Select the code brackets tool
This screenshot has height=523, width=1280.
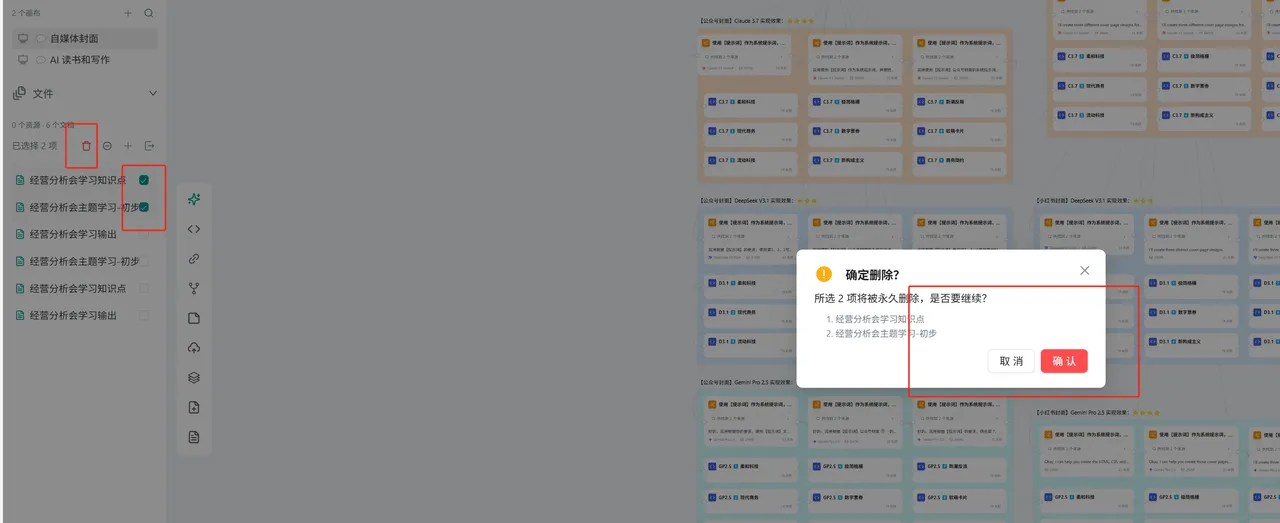[194, 229]
